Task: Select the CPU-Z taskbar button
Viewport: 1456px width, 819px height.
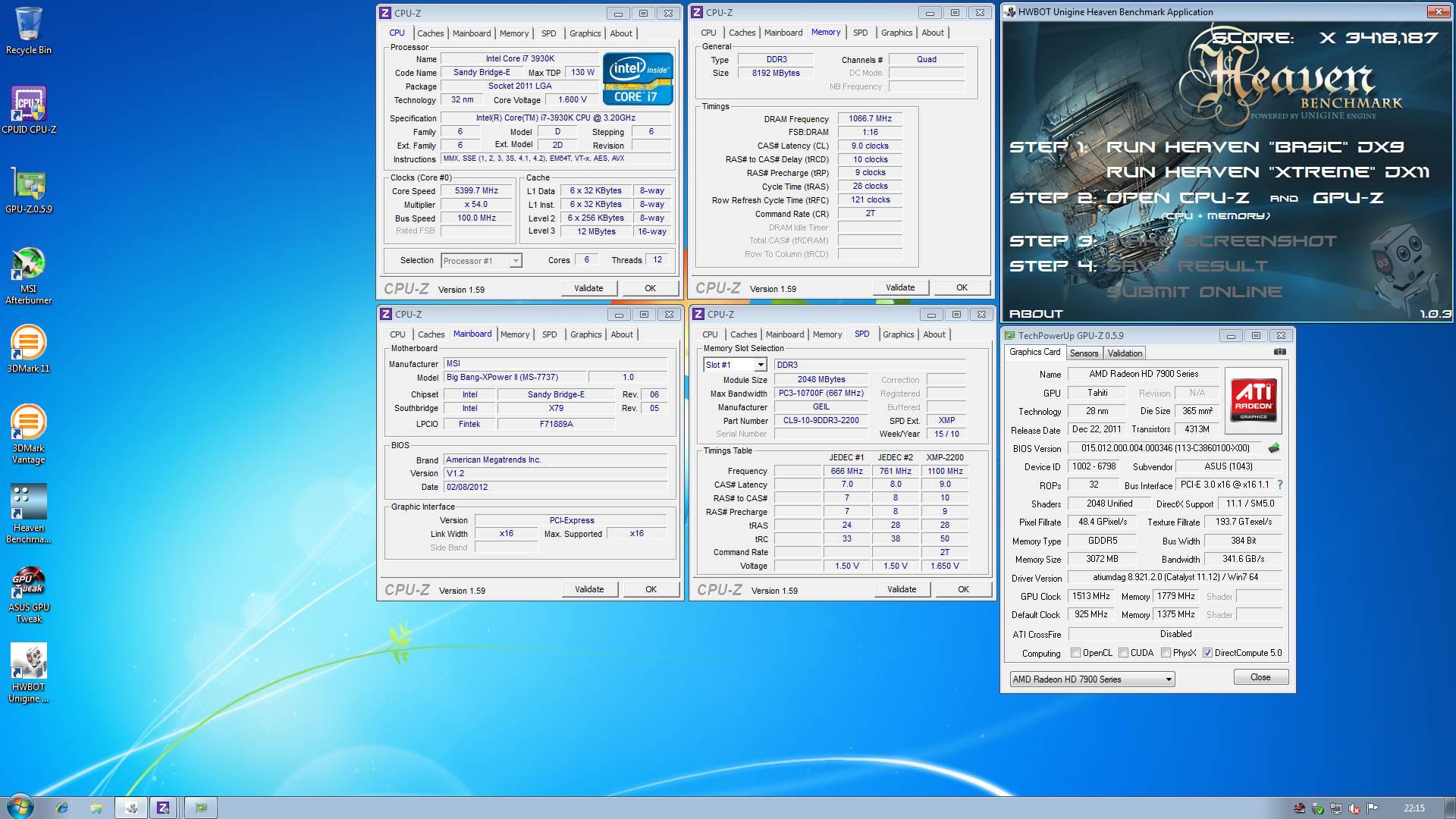Action: click(x=163, y=808)
